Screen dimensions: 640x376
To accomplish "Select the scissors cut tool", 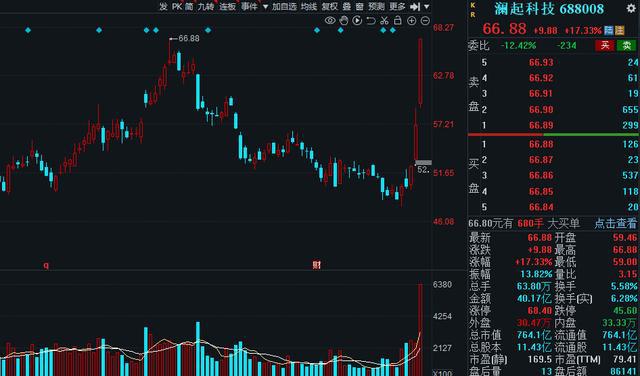I will pos(384,20).
